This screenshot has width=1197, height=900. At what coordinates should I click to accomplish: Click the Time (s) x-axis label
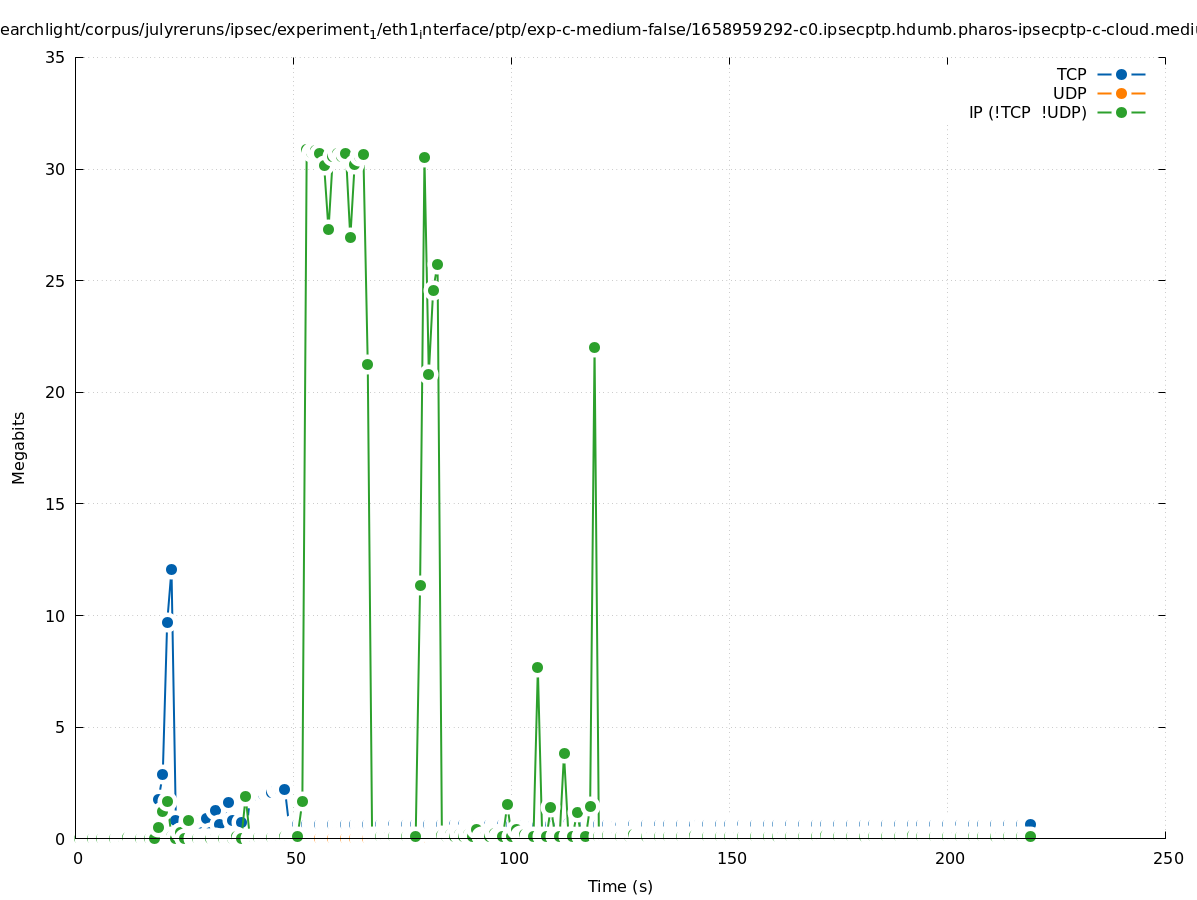(620, 886)
